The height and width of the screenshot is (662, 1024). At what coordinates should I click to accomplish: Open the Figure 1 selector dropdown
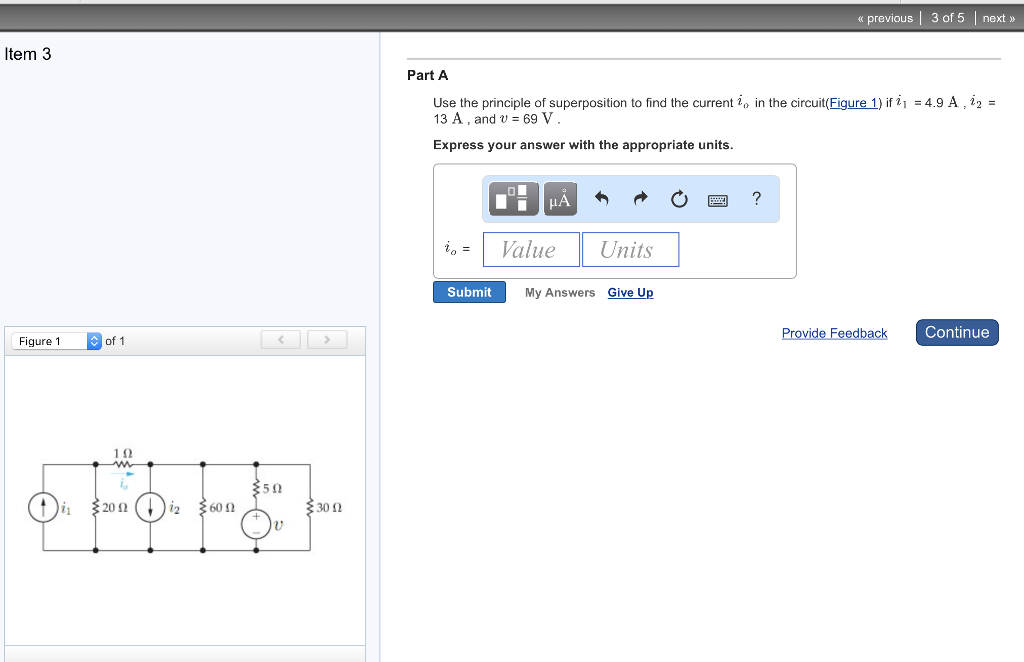(45, 340)
